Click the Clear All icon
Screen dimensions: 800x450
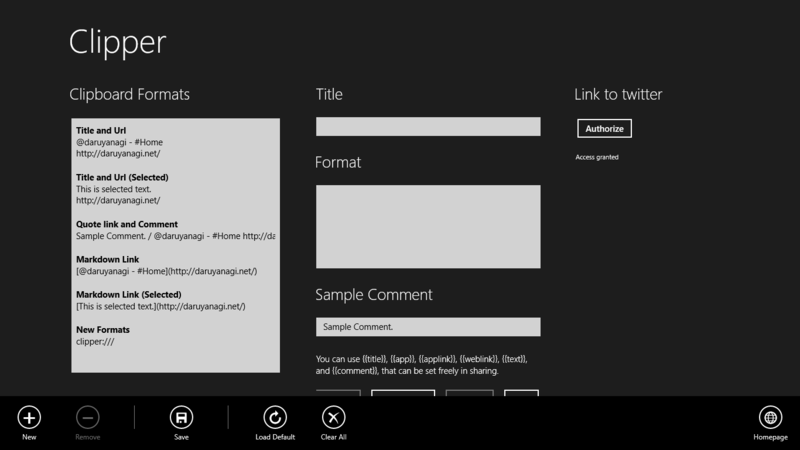(x=334, y=417)
